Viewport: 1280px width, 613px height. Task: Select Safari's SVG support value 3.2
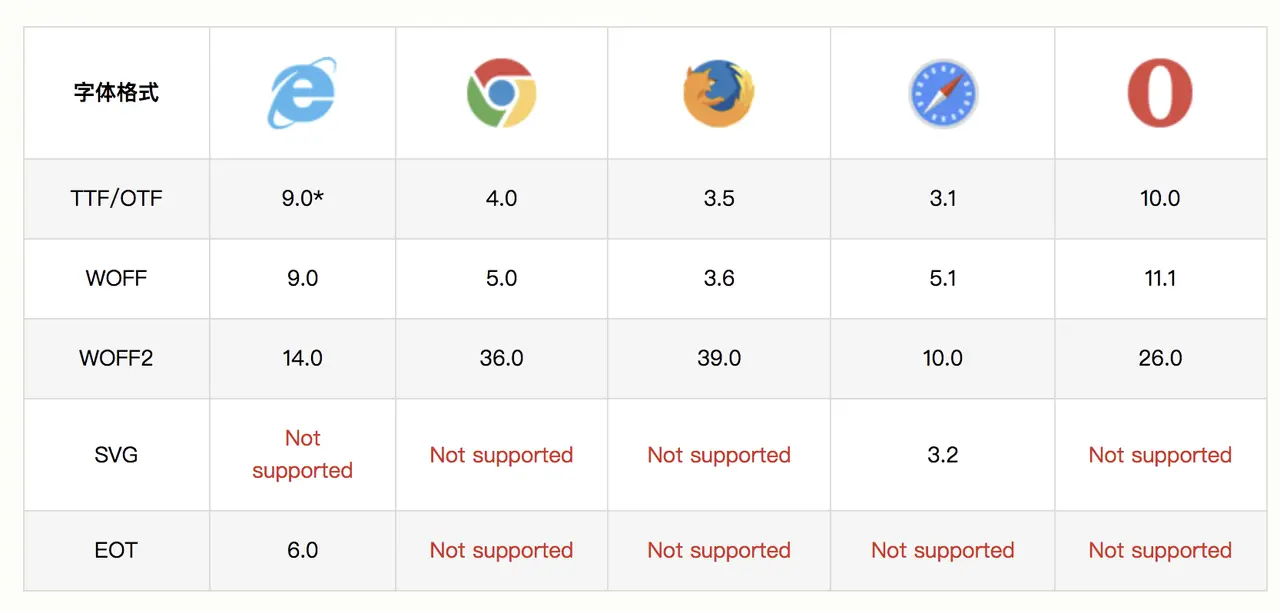coord(942,455)
